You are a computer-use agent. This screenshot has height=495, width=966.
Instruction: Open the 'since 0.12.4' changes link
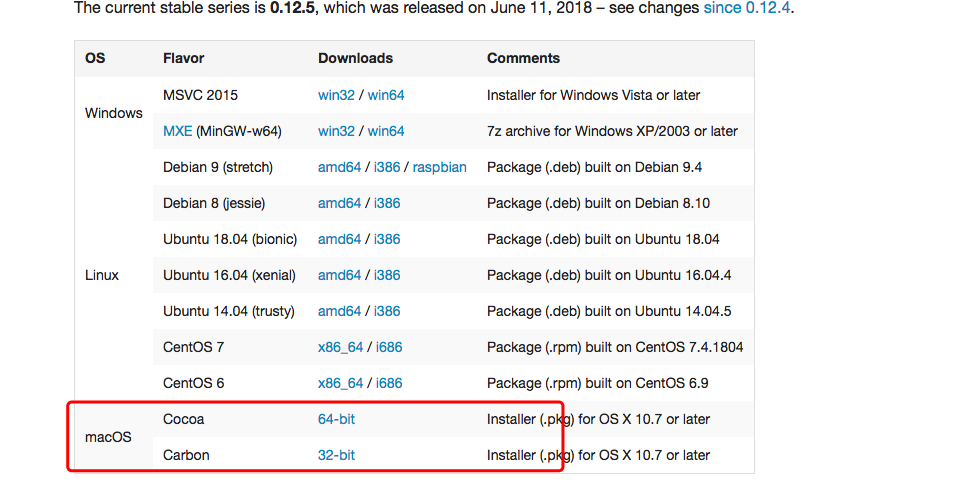[747, 8]
